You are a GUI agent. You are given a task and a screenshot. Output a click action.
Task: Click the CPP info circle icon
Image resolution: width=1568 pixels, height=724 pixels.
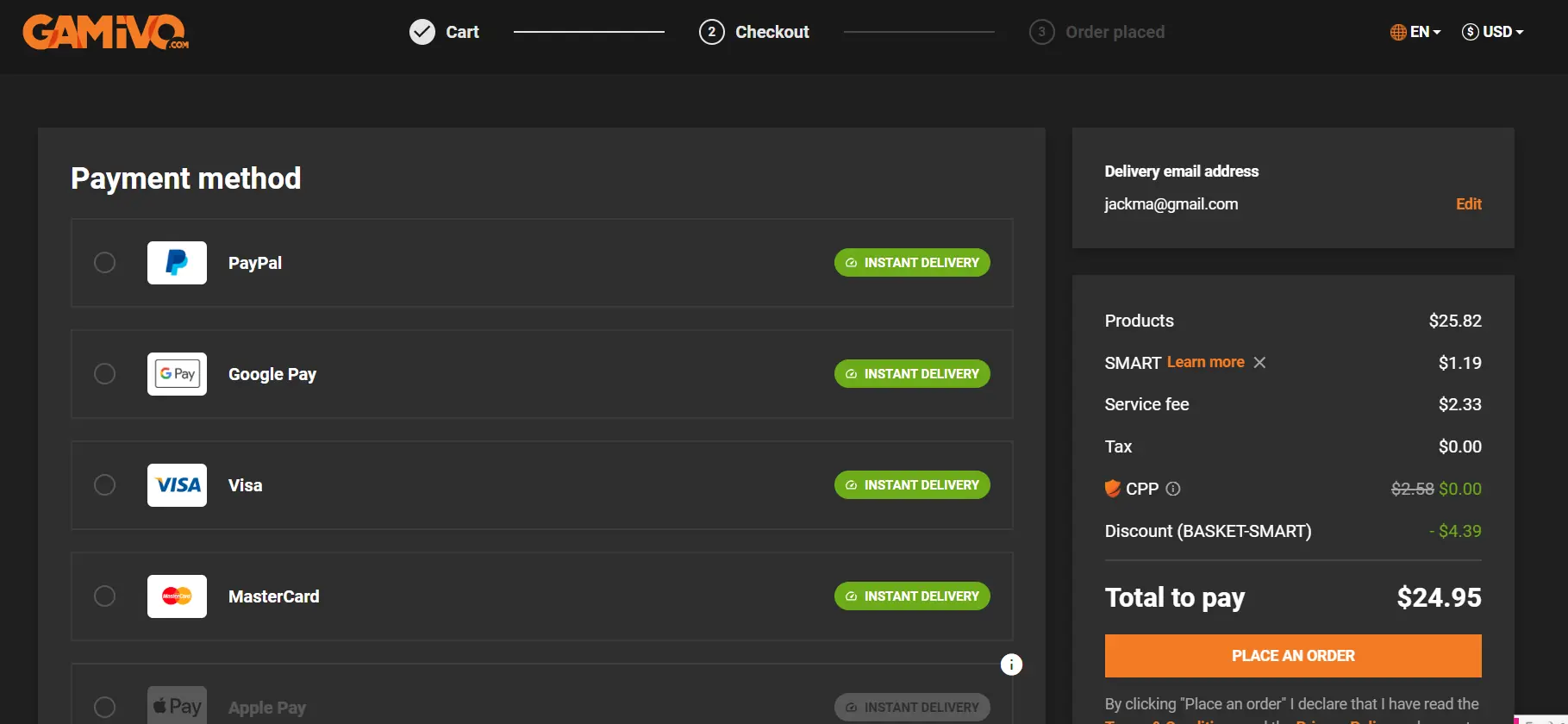pos(1173,489)
